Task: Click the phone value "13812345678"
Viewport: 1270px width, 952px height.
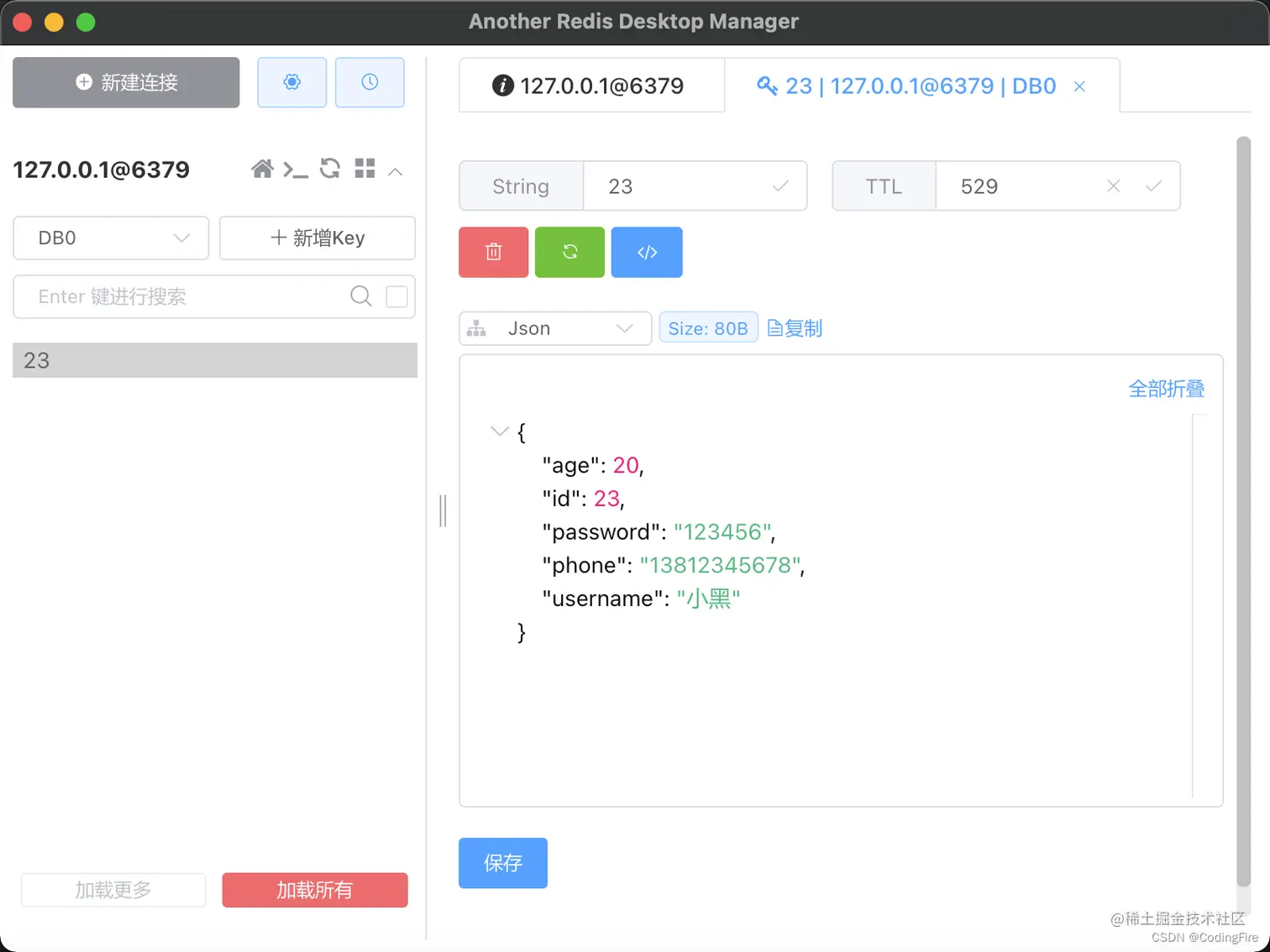Action: tap(721, 565)
